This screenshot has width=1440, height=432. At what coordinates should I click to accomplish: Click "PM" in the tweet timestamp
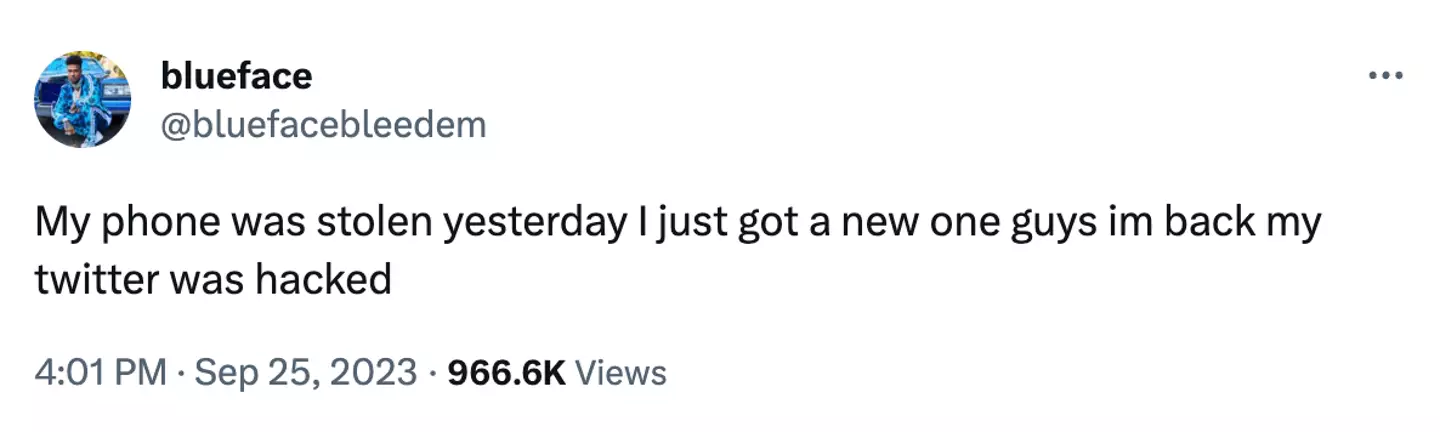coord(142,373)
